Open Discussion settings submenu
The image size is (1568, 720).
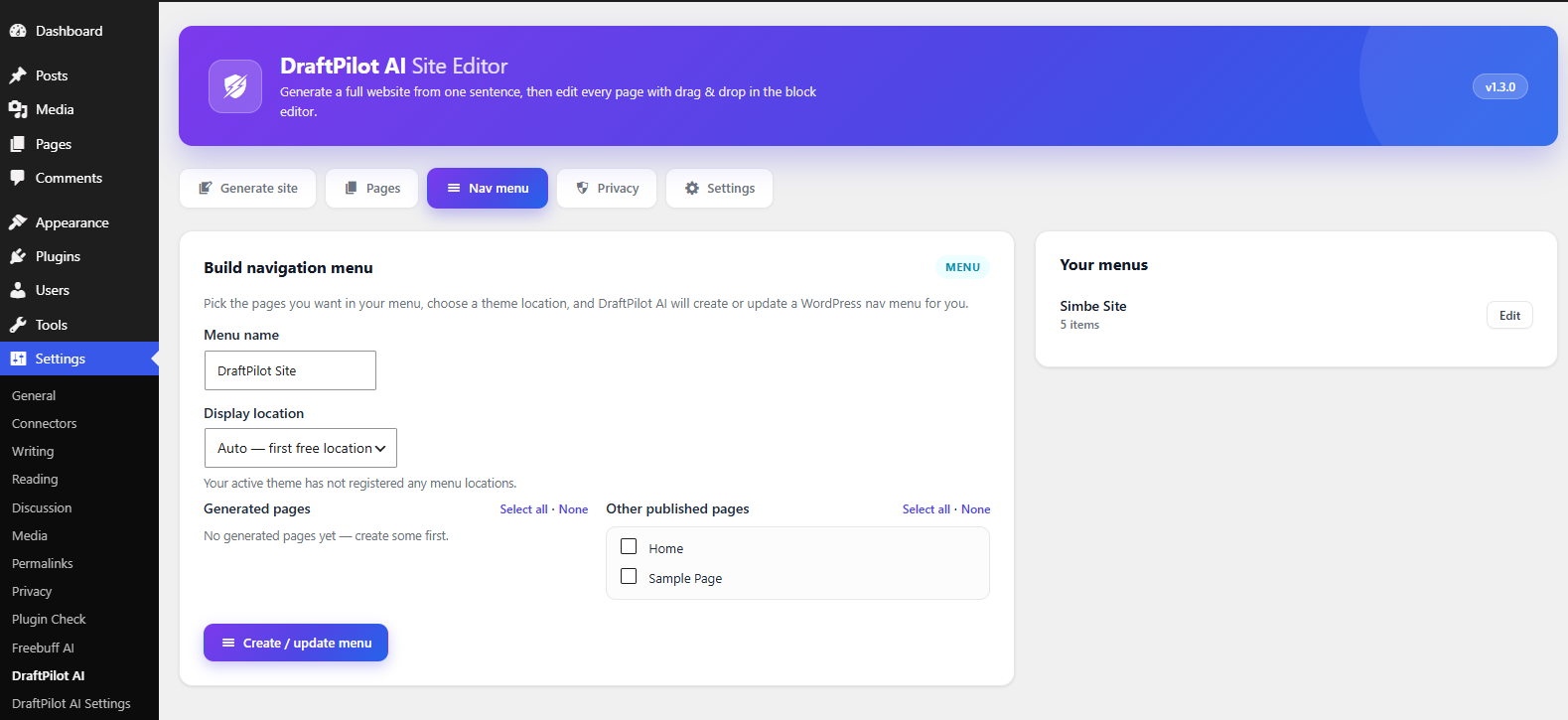click(42, 507)
